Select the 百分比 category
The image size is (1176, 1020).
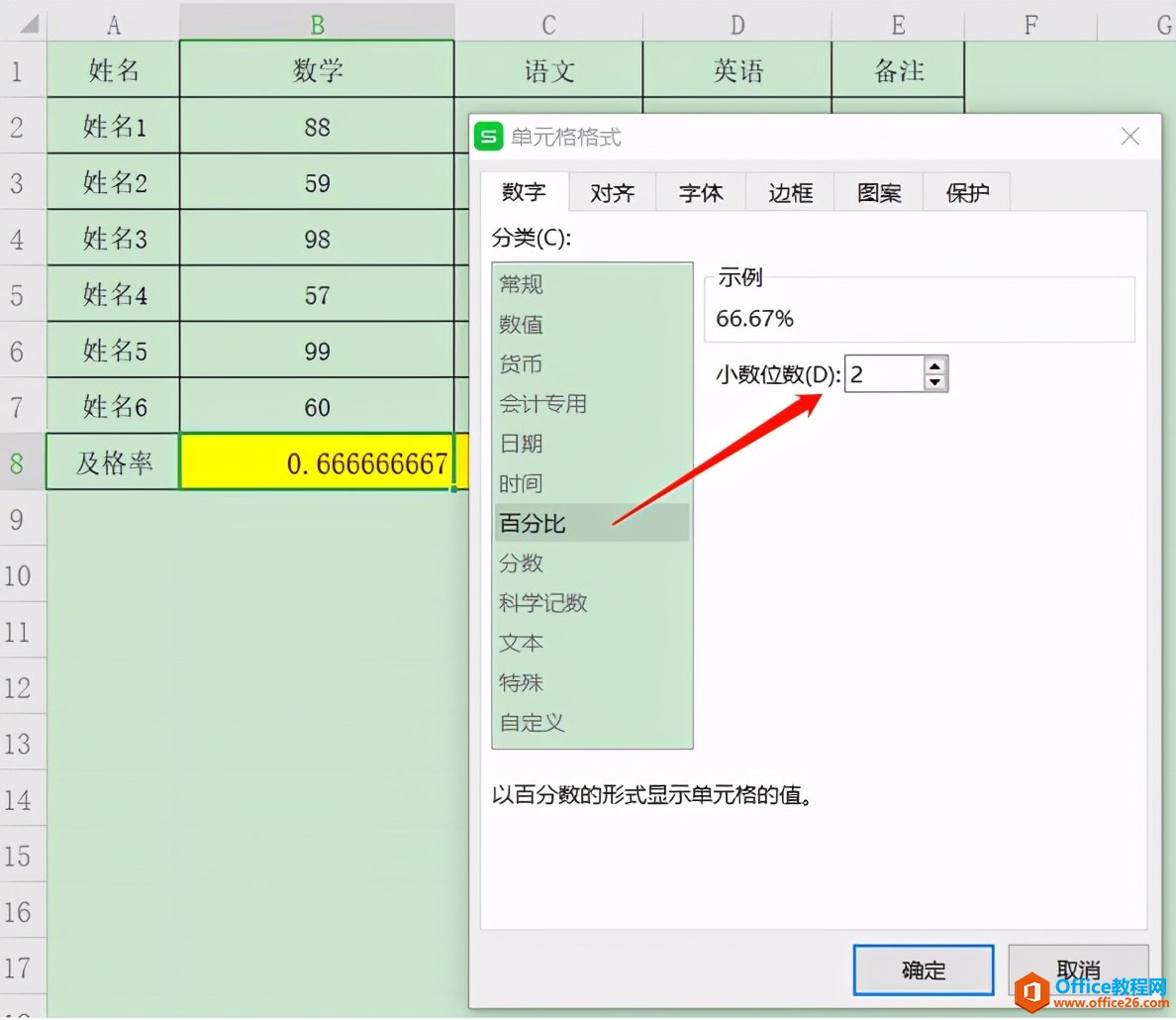coord(592,523)
